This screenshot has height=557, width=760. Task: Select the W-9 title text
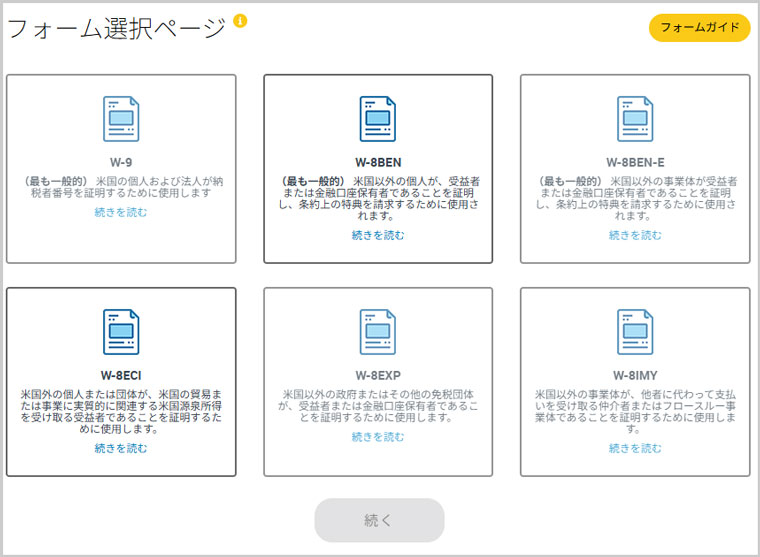point(121,161)
